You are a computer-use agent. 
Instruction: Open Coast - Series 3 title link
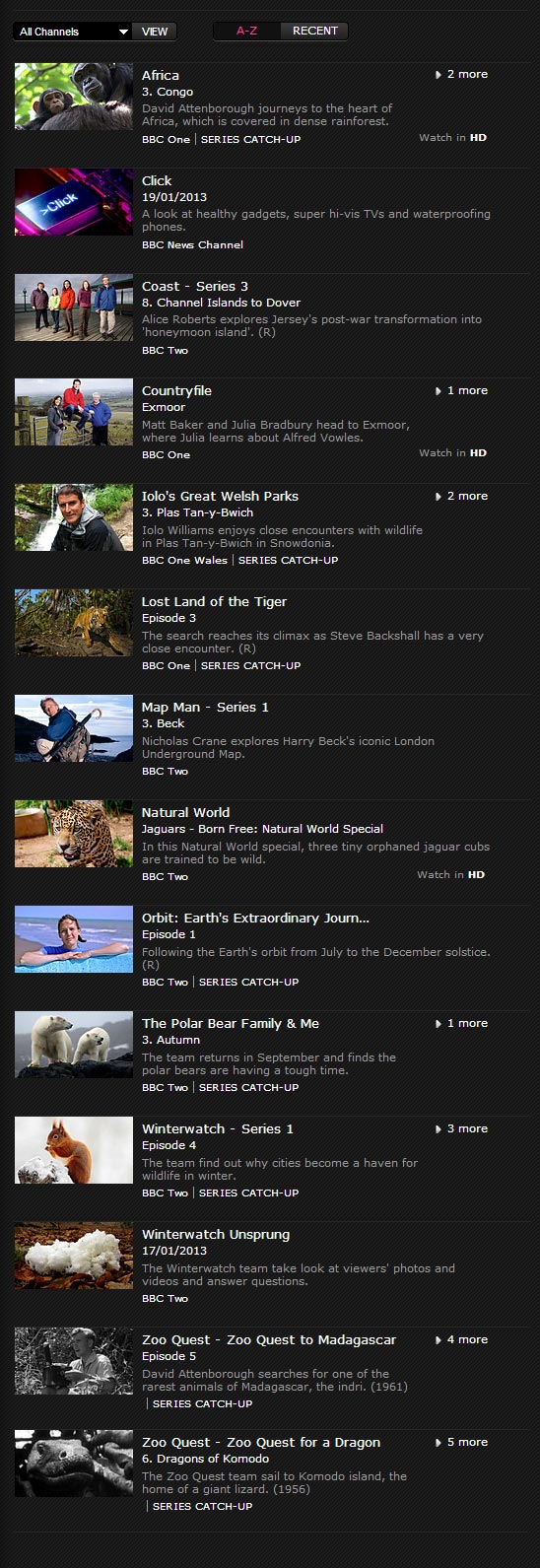[x=195, y=286]
